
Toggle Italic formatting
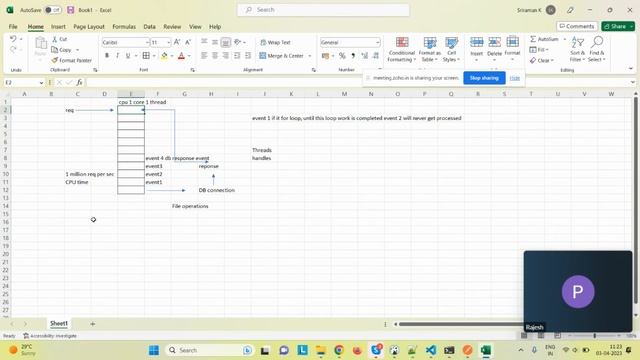pos(118,56)
